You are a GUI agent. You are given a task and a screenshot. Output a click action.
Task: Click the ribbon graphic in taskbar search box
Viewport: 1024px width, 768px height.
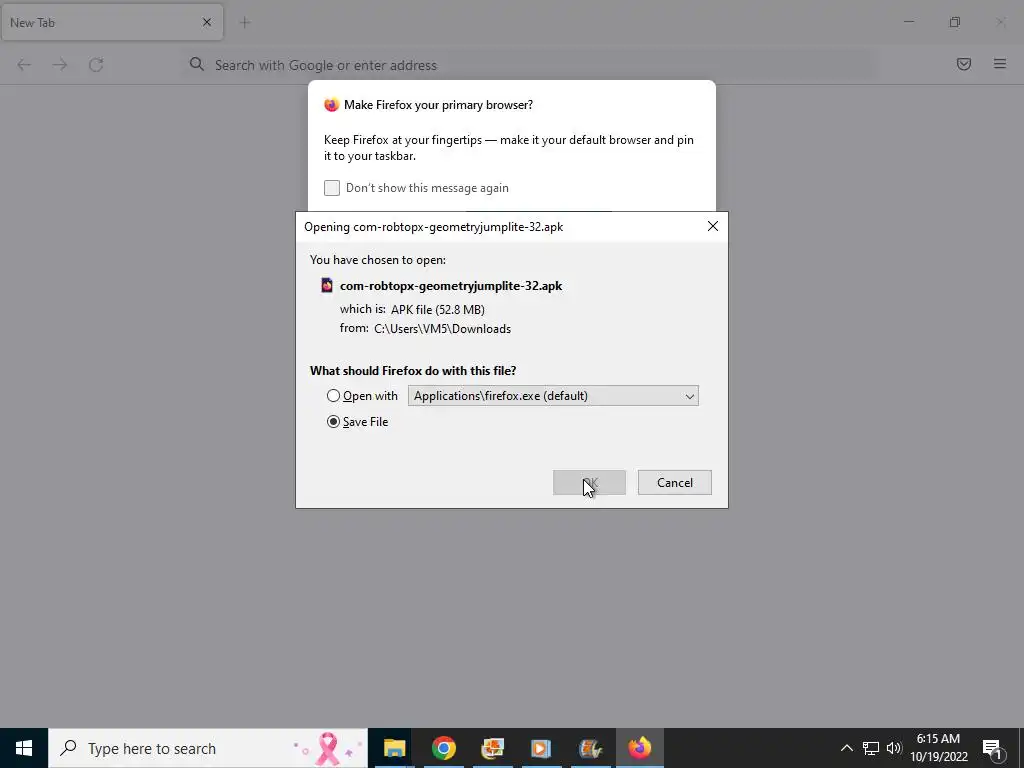pyautogui.click(x=327, y=748)
